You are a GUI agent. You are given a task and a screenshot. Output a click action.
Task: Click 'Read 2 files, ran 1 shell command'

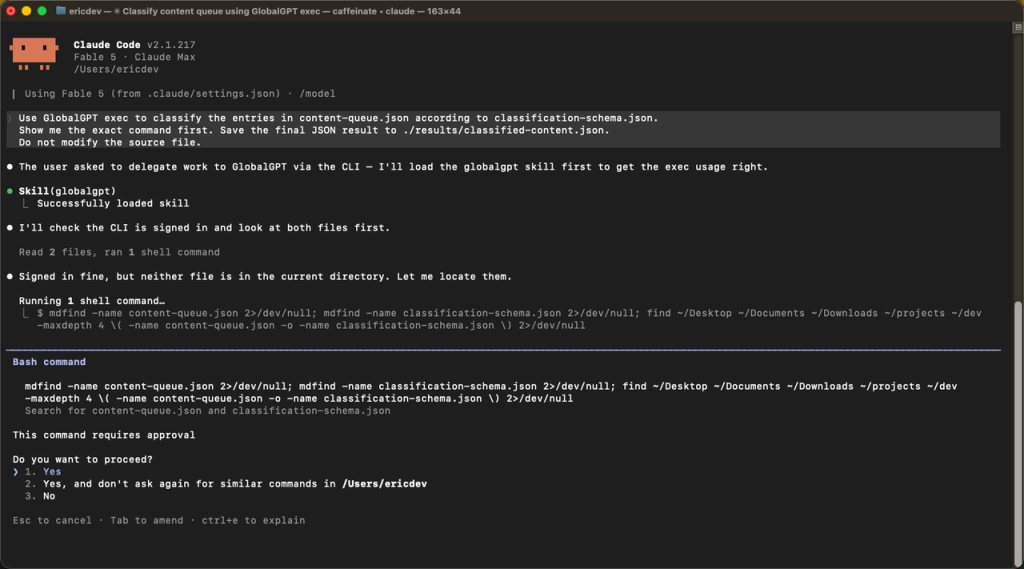pos(120,252)
